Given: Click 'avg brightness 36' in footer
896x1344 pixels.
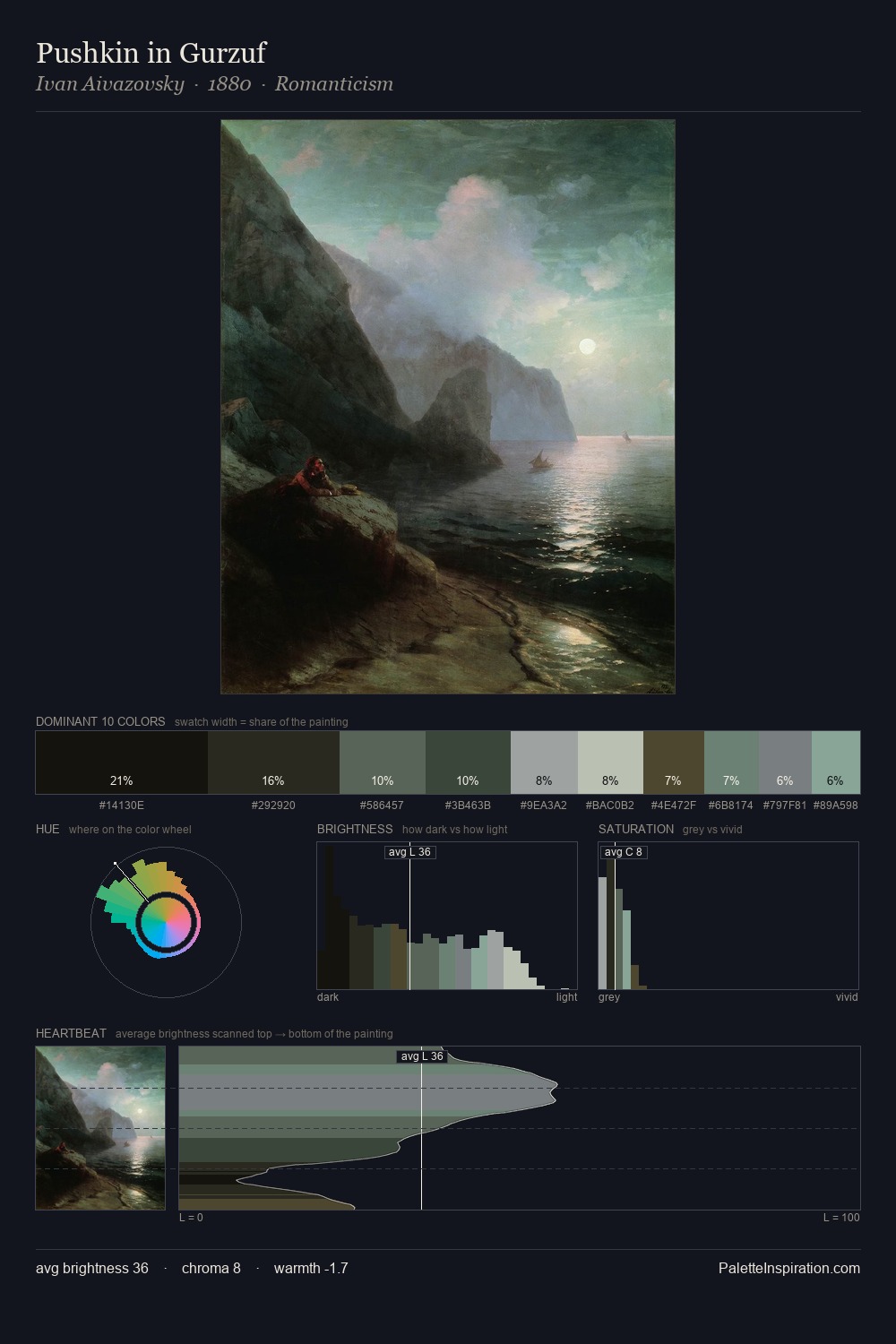Looking at the screenshot, I should click(92, 1268).
